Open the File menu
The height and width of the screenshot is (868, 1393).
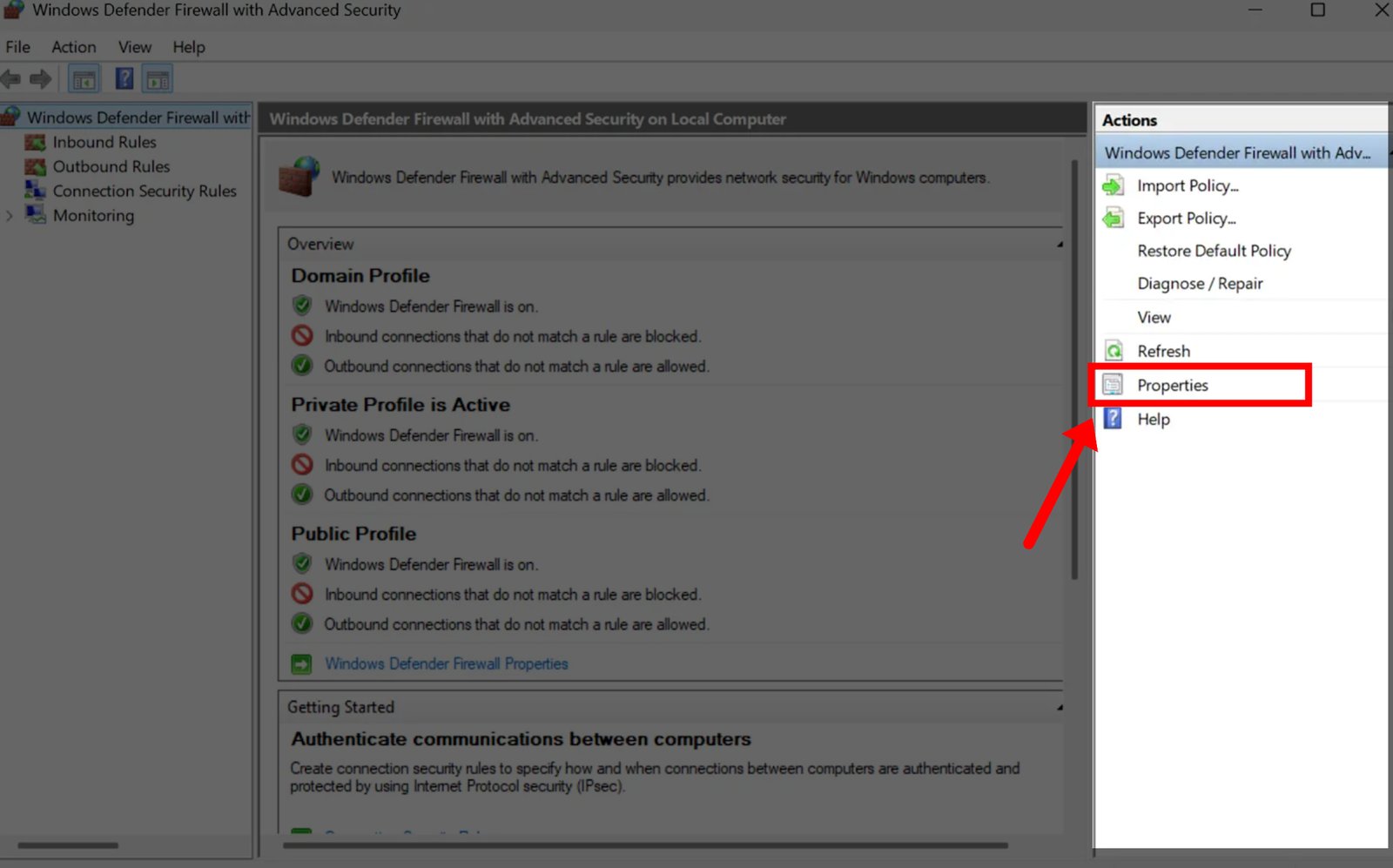[x=17, y=47]
